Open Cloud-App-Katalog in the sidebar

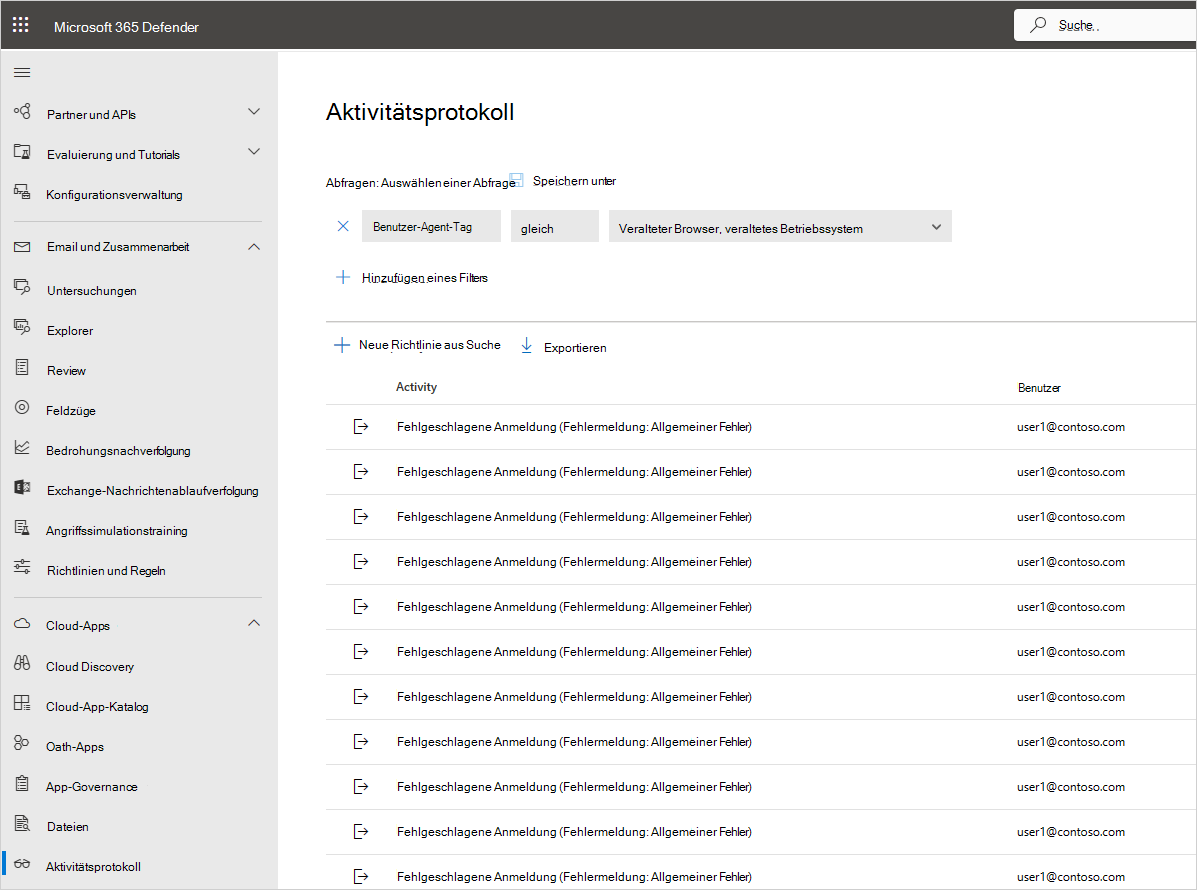(x=97, y=707)
